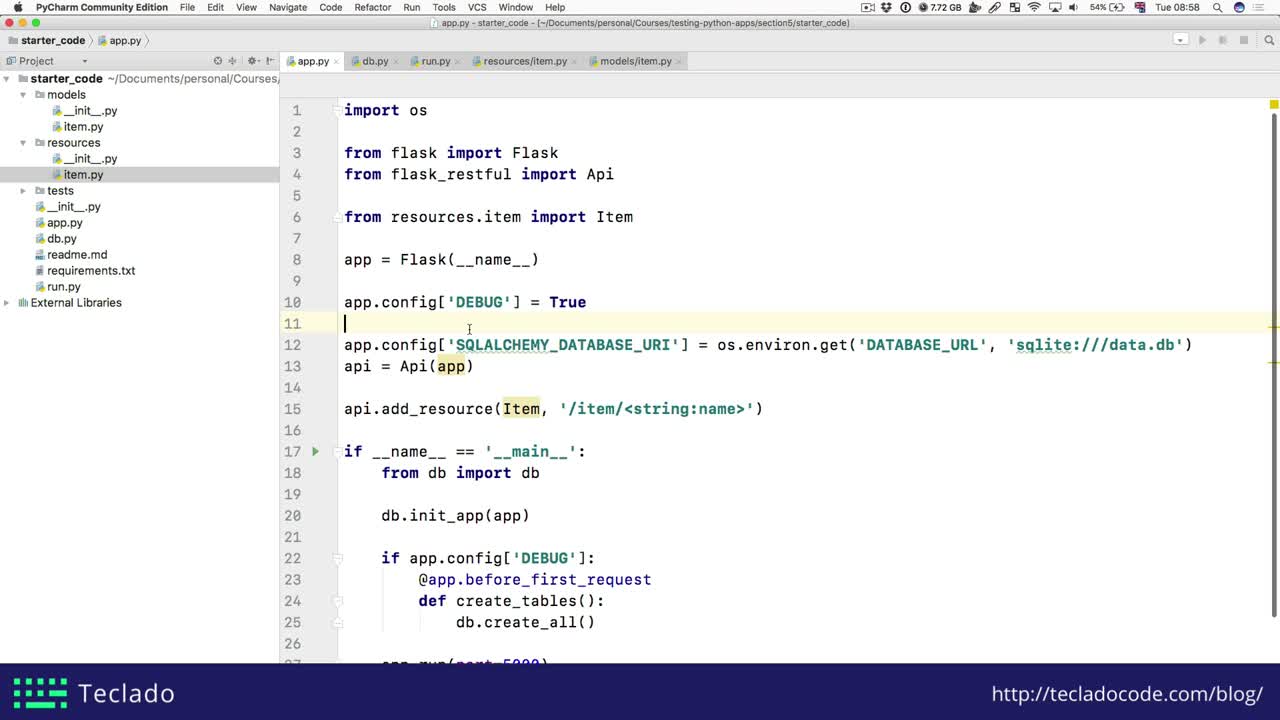Open the Project view dropdown
Viewport: 1280px width, 720px height.
click(85, 61)
